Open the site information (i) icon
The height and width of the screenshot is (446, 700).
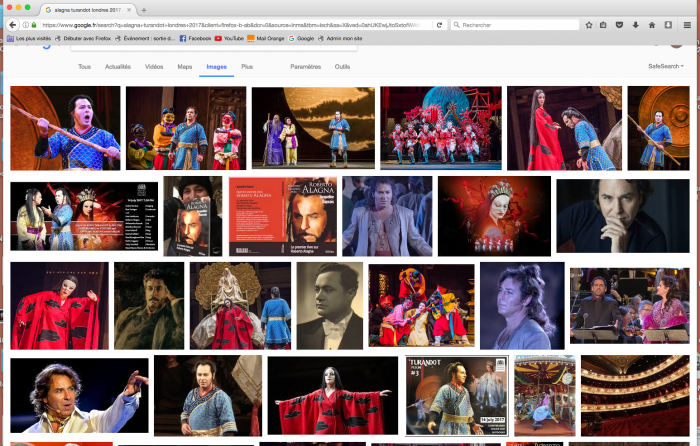pyautogui.click(x=25, y=25)
